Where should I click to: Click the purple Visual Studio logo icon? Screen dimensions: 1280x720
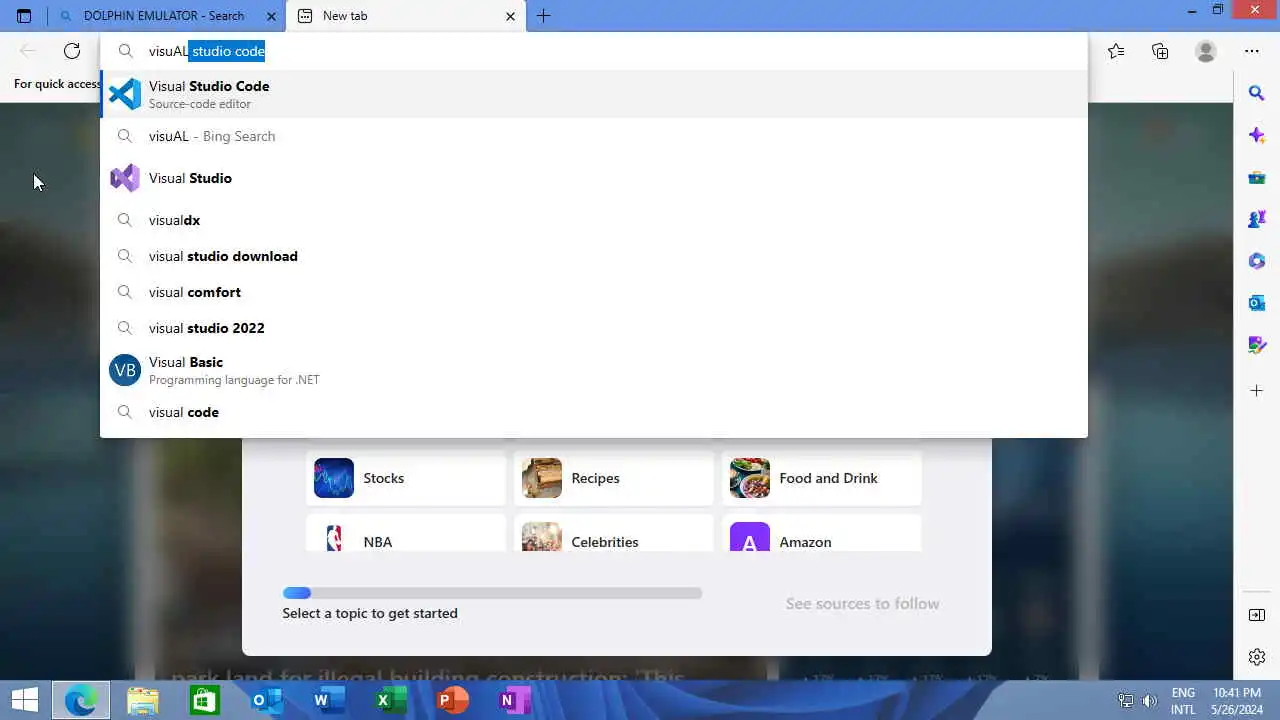click(x=125, y=178)
